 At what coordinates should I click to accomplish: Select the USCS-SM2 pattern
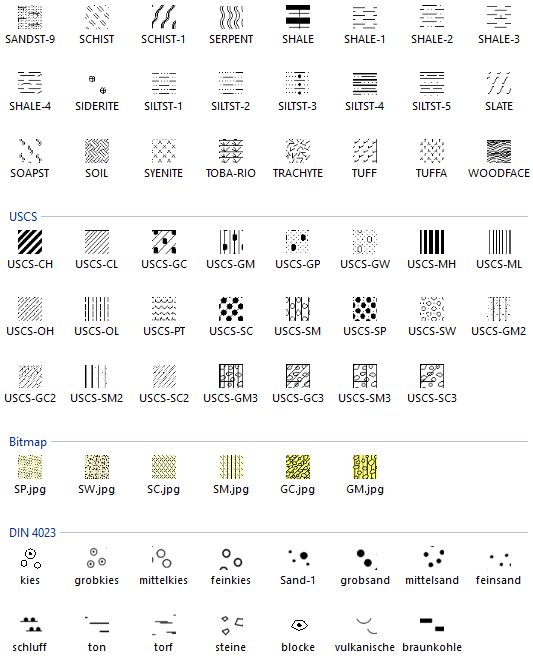(97, 376)
